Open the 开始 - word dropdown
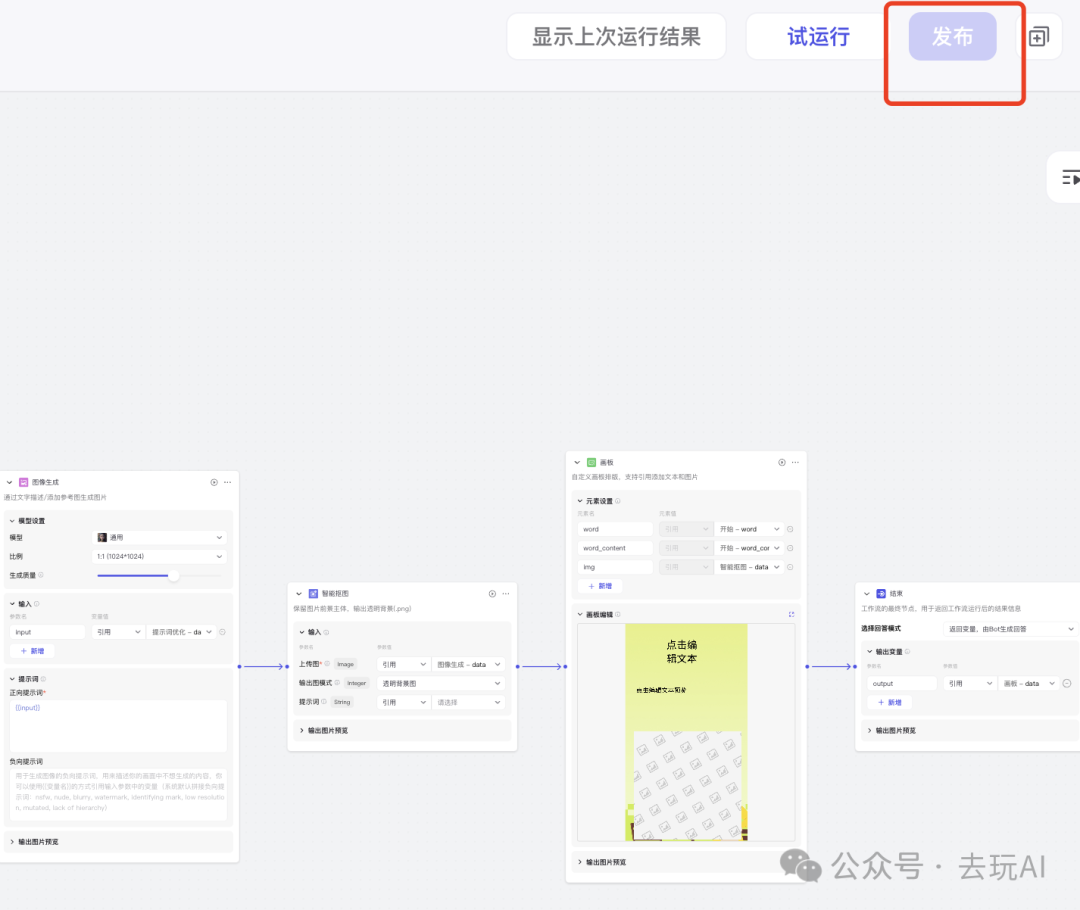The width and height of the screenshot is (1080, 910). point(749,529)
